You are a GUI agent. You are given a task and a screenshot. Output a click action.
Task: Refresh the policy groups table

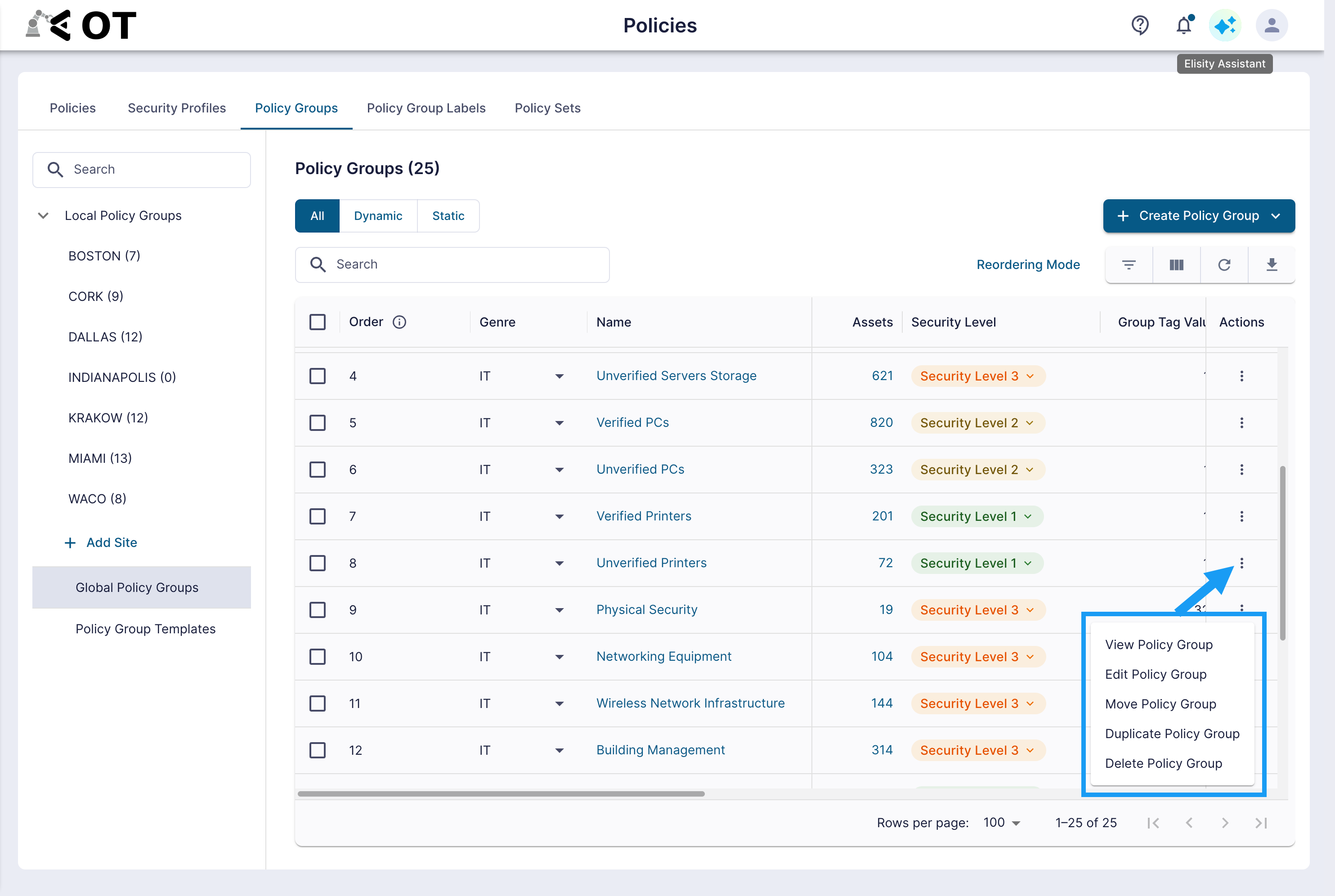pos(1224,264)
